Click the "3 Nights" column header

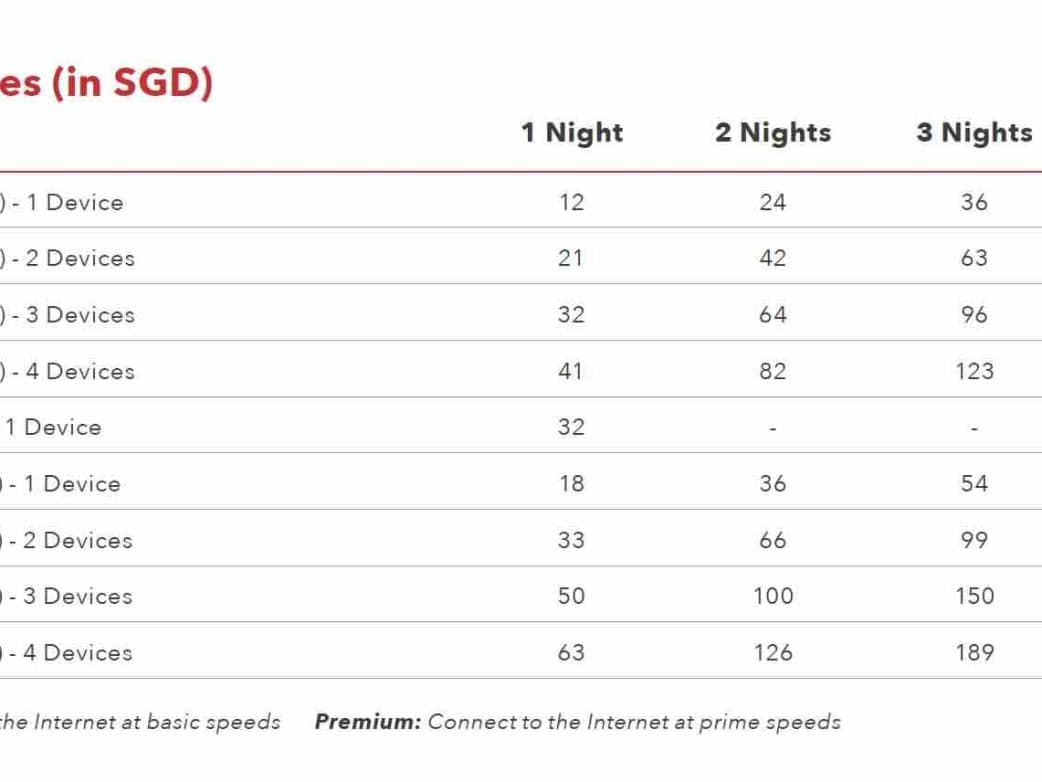tap(974, 133)
